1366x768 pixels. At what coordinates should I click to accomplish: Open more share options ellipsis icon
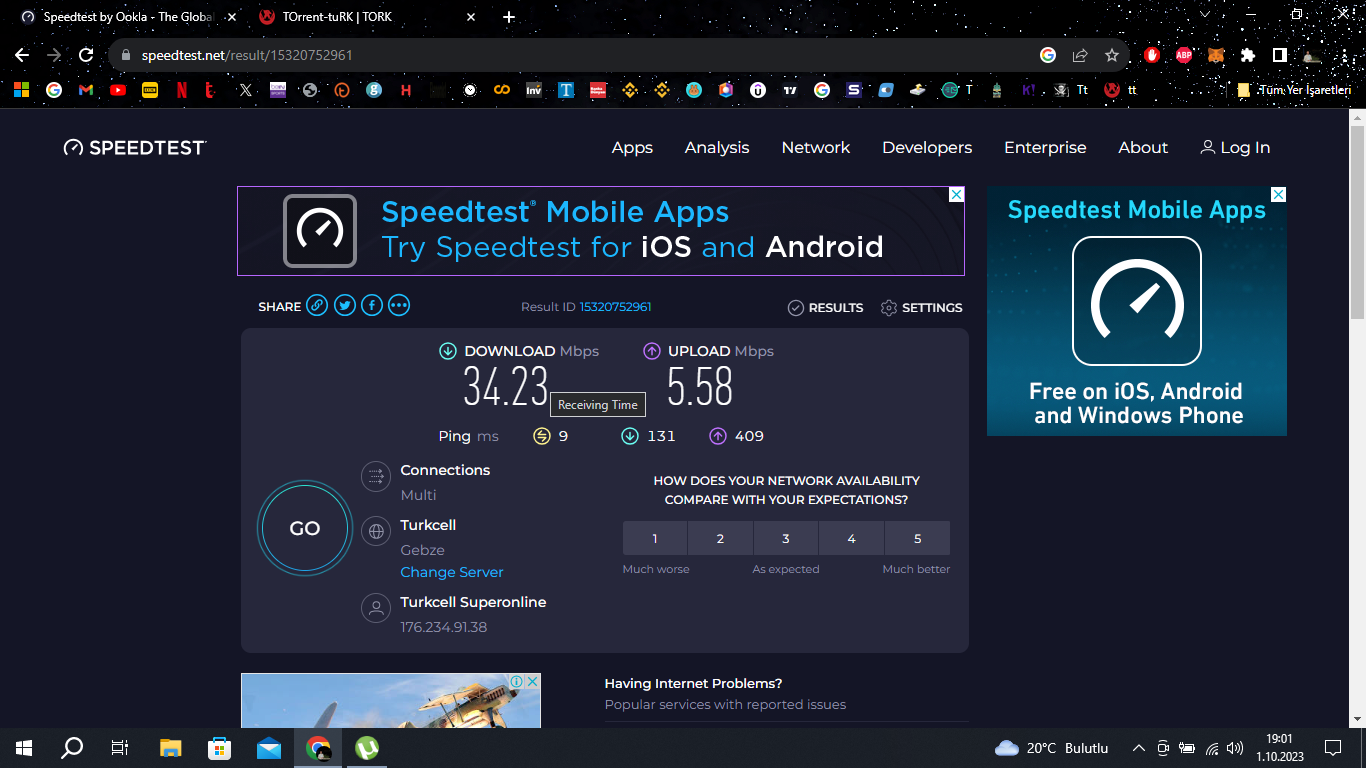point(399,306)
